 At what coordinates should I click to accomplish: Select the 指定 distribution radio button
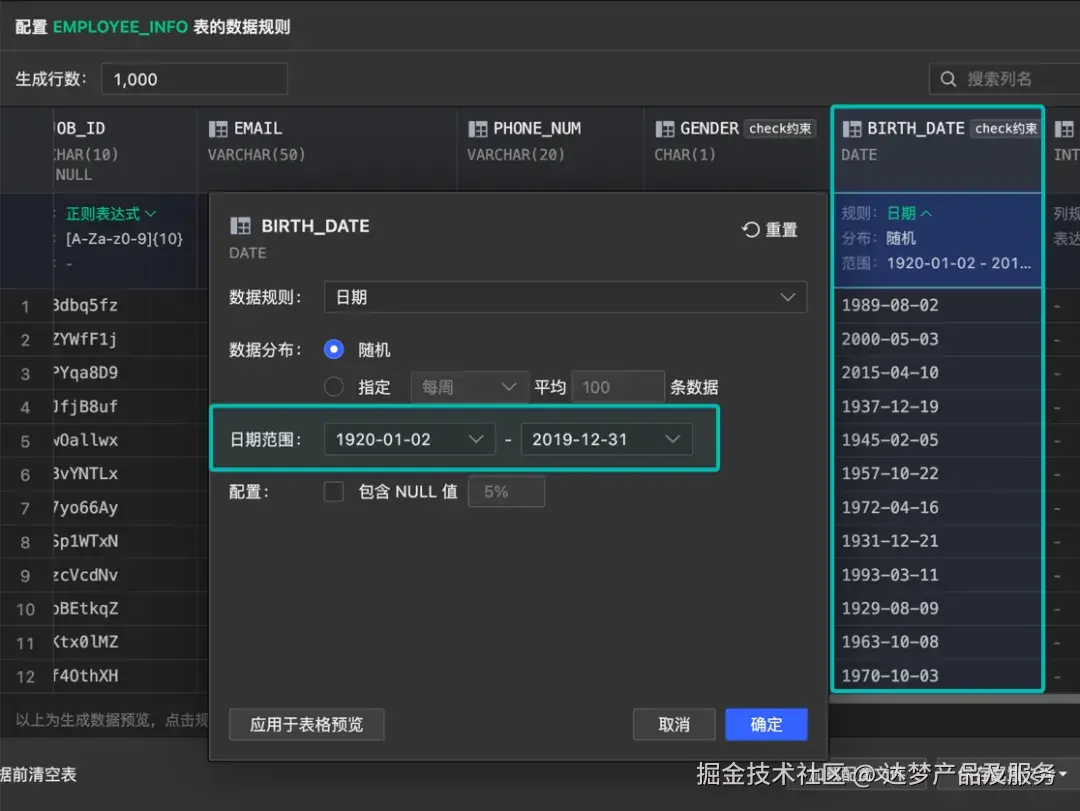pyautogui.click(x=334, y=387)
